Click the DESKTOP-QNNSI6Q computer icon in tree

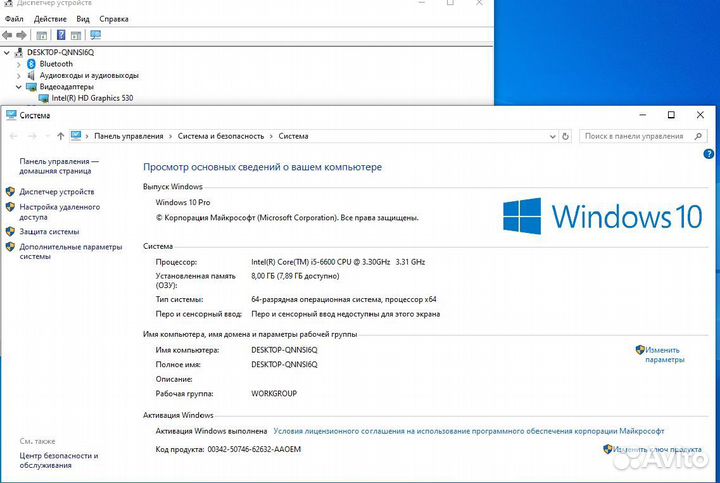tap(19, 52)
